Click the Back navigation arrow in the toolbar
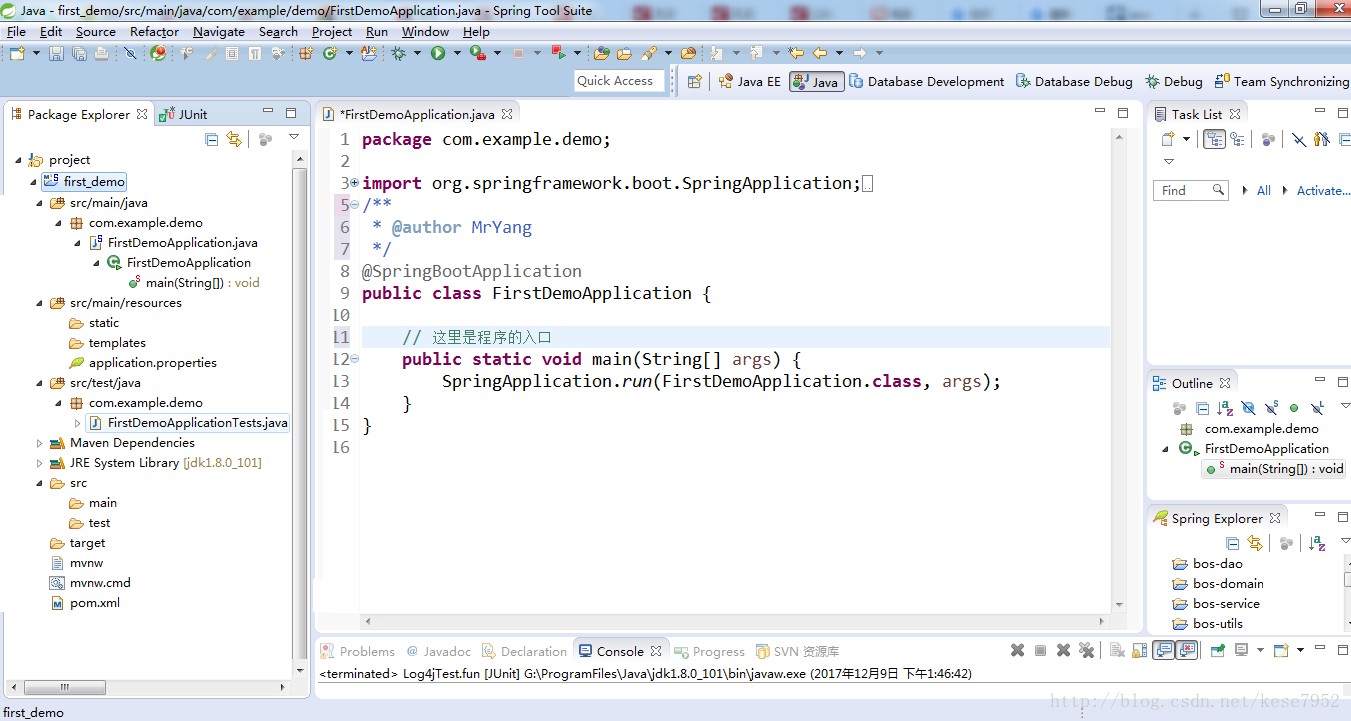Image resolution: width=1351 pixels, height=721 pixels. pos(820,53)
